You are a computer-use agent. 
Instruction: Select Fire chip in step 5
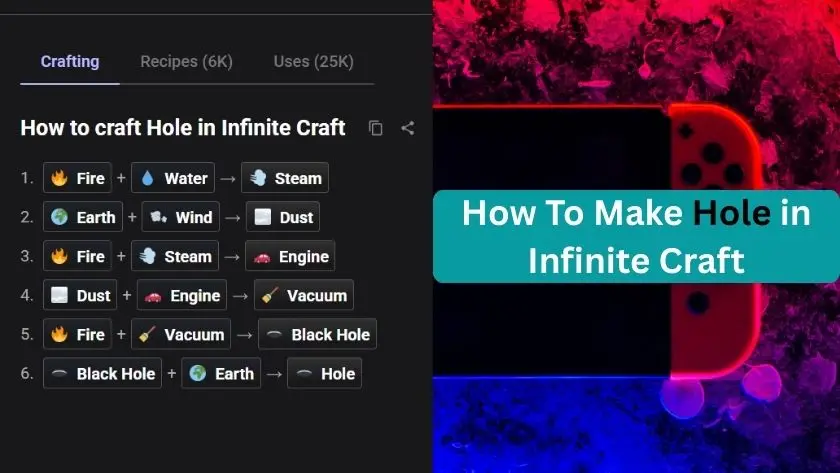[x=77, y=334]
